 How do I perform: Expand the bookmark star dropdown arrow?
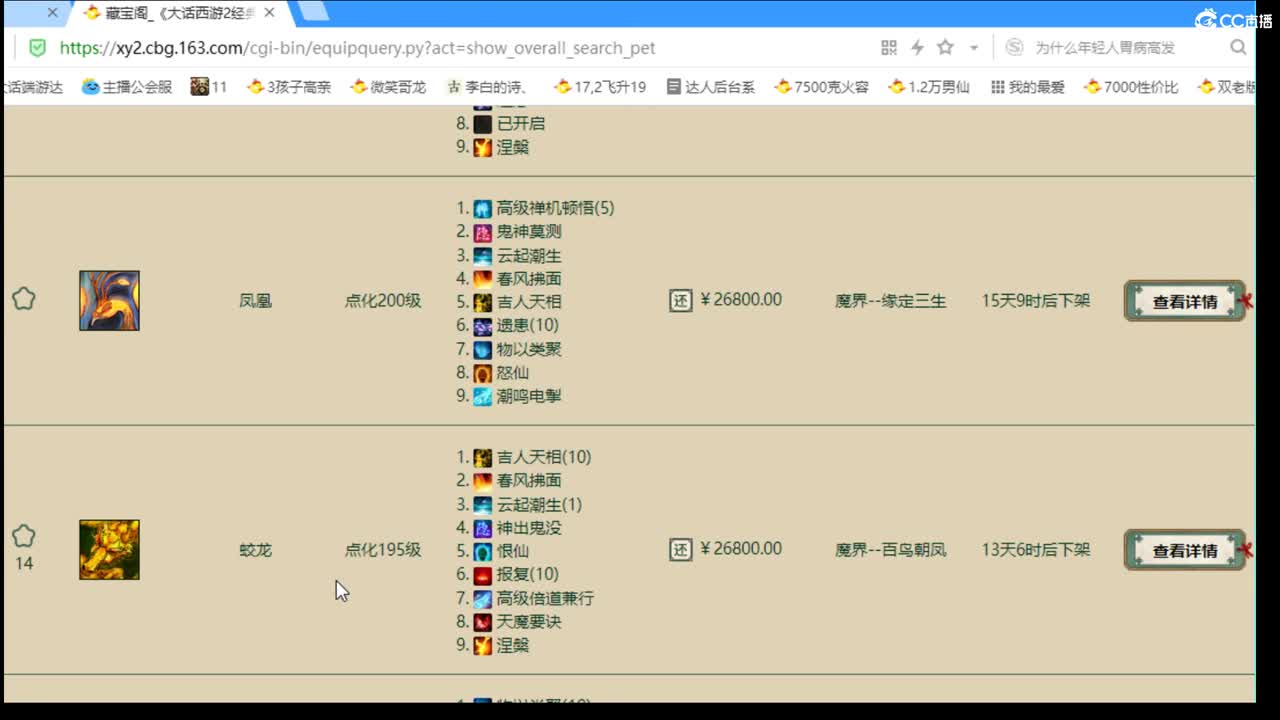[x=973, y=48]
